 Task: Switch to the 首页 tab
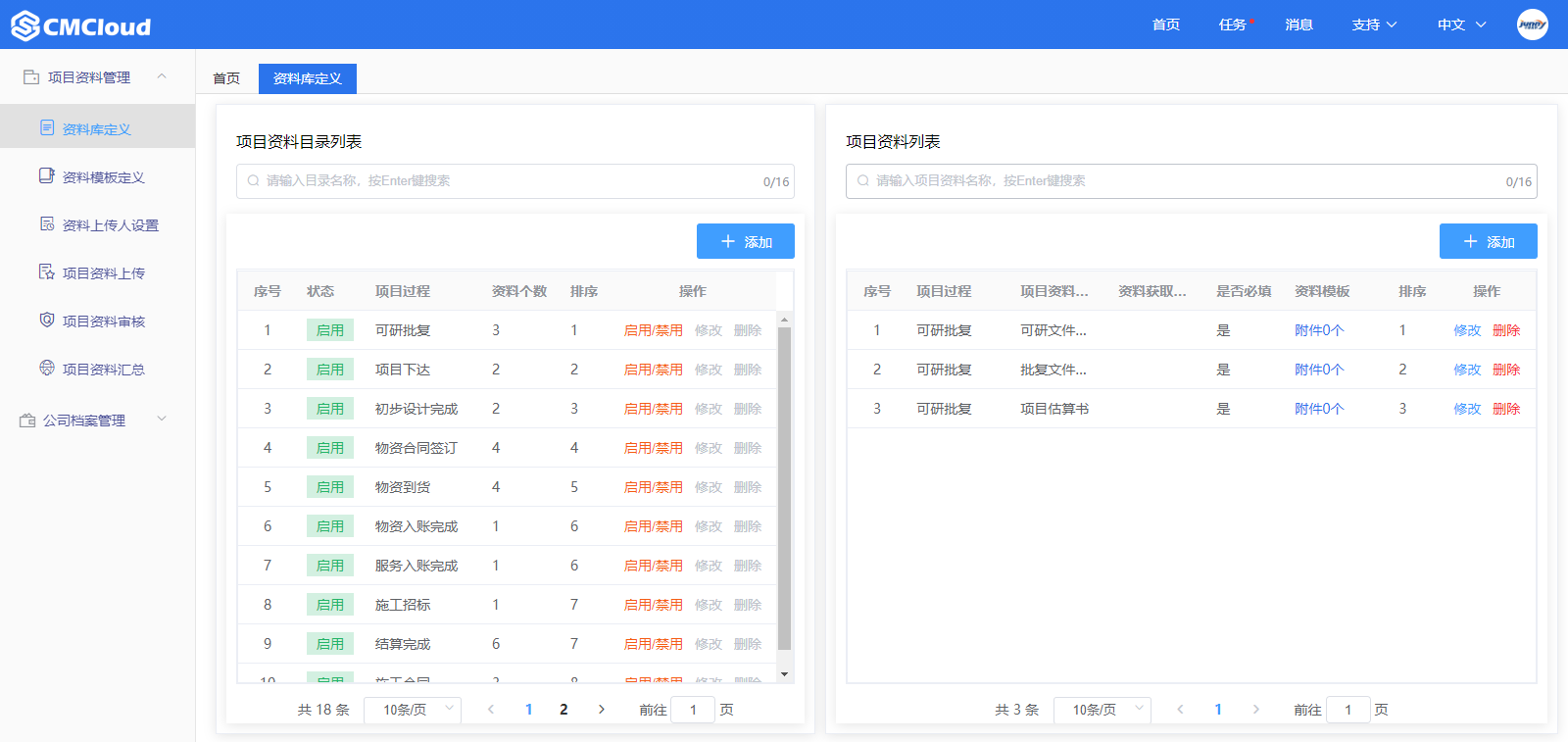point(226,78)
